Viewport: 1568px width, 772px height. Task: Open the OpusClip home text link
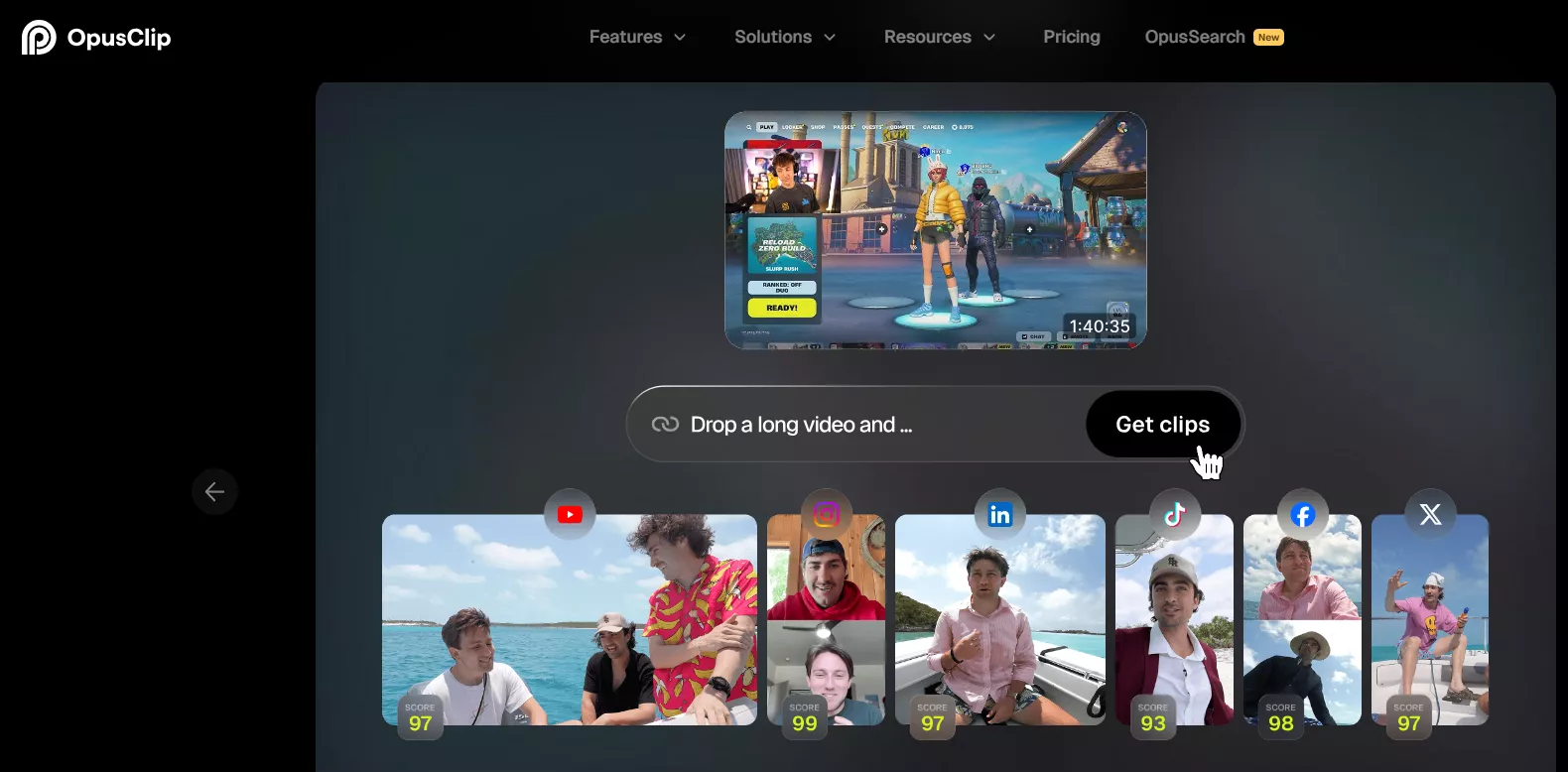(119, 38)
